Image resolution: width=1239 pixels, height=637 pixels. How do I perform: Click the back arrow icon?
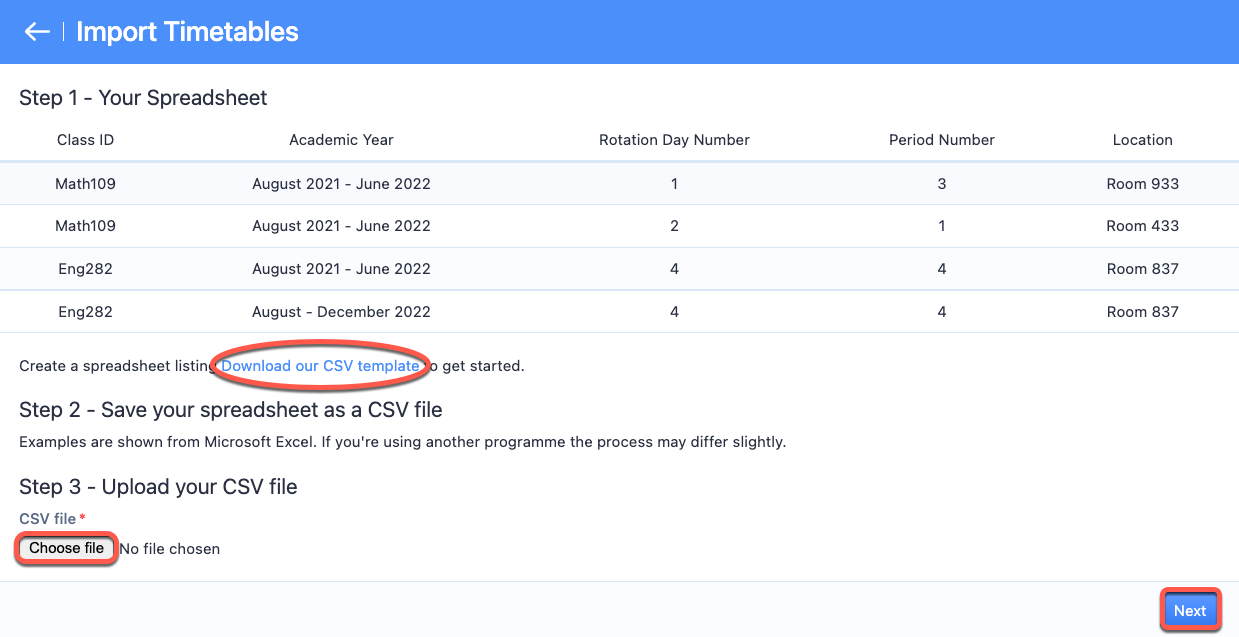pos(37,32)
